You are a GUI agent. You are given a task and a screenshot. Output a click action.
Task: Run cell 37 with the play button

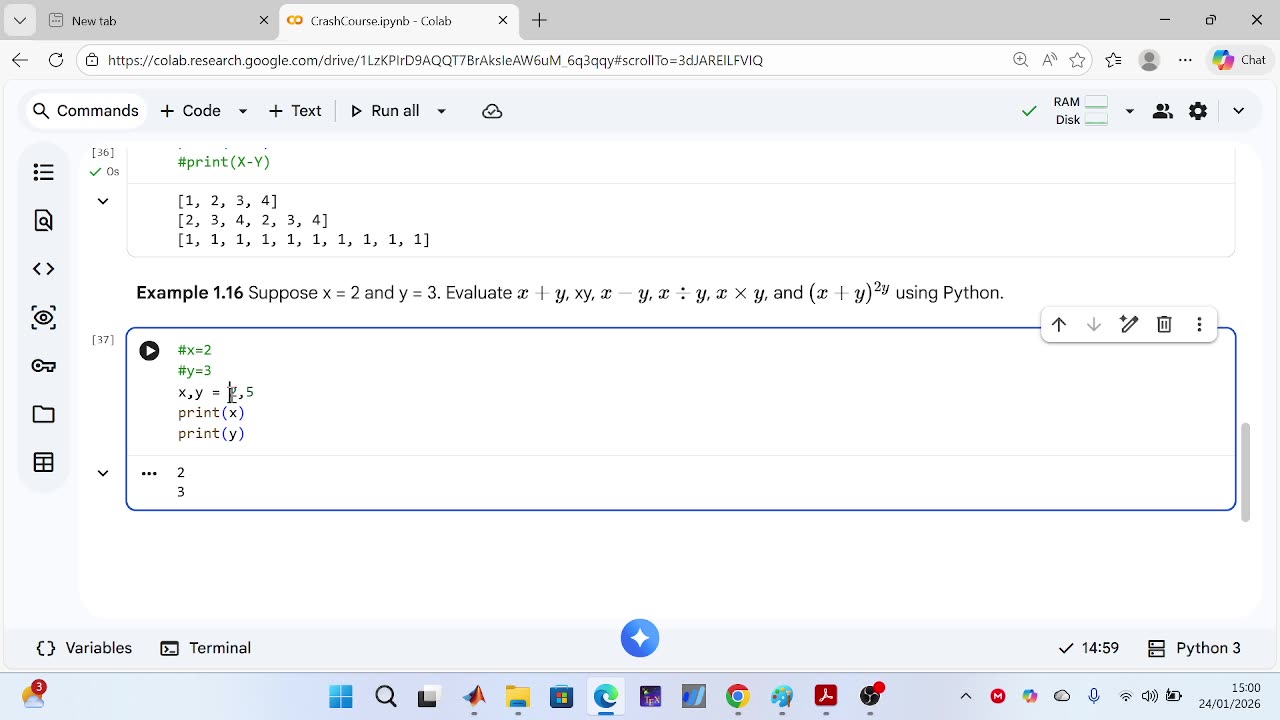click(149, 351)
